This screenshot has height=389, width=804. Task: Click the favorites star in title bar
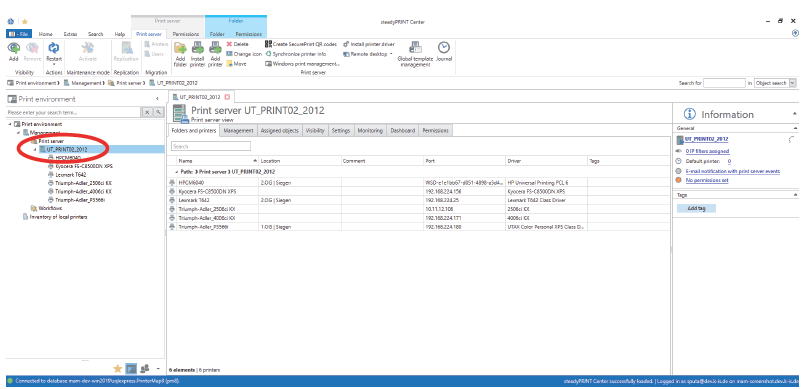click(25, 22)
